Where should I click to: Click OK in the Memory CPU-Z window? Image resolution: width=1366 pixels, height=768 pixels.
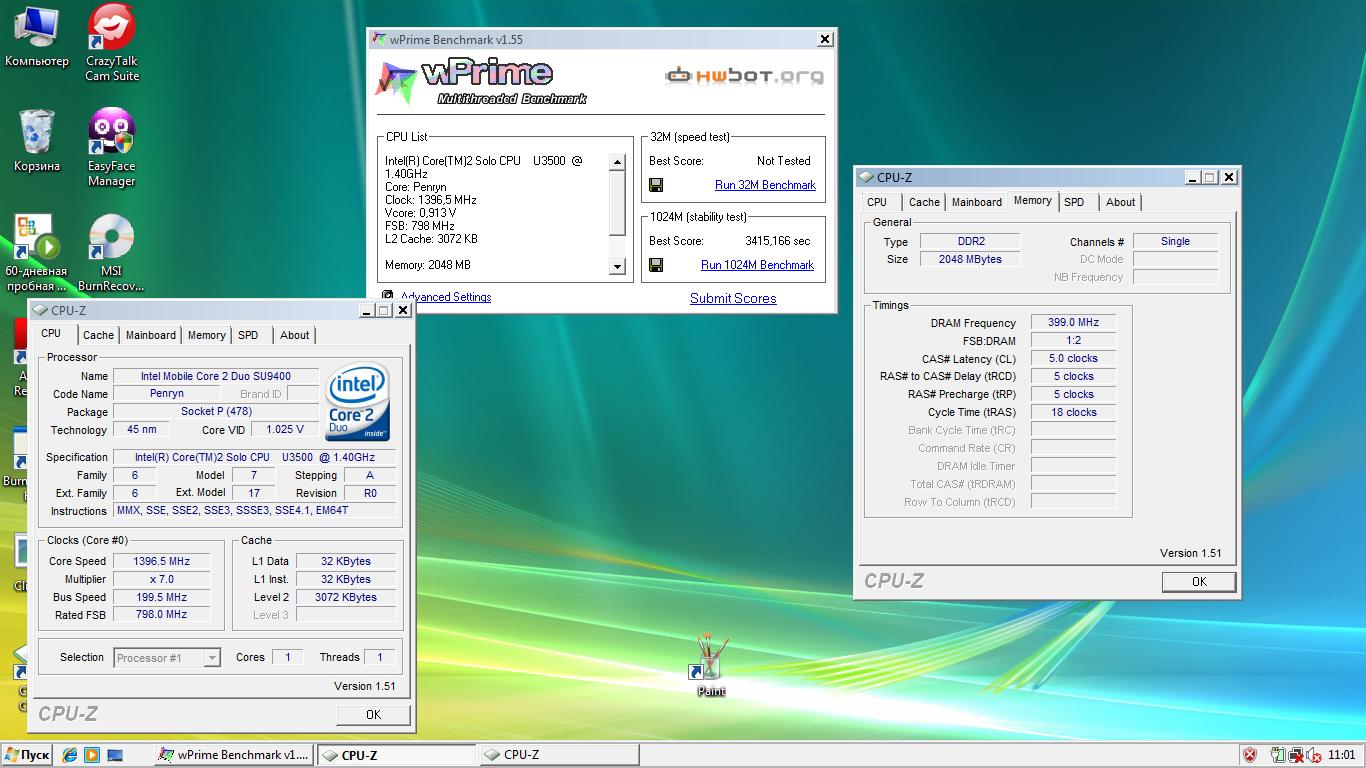click(x=1199, y=581)
